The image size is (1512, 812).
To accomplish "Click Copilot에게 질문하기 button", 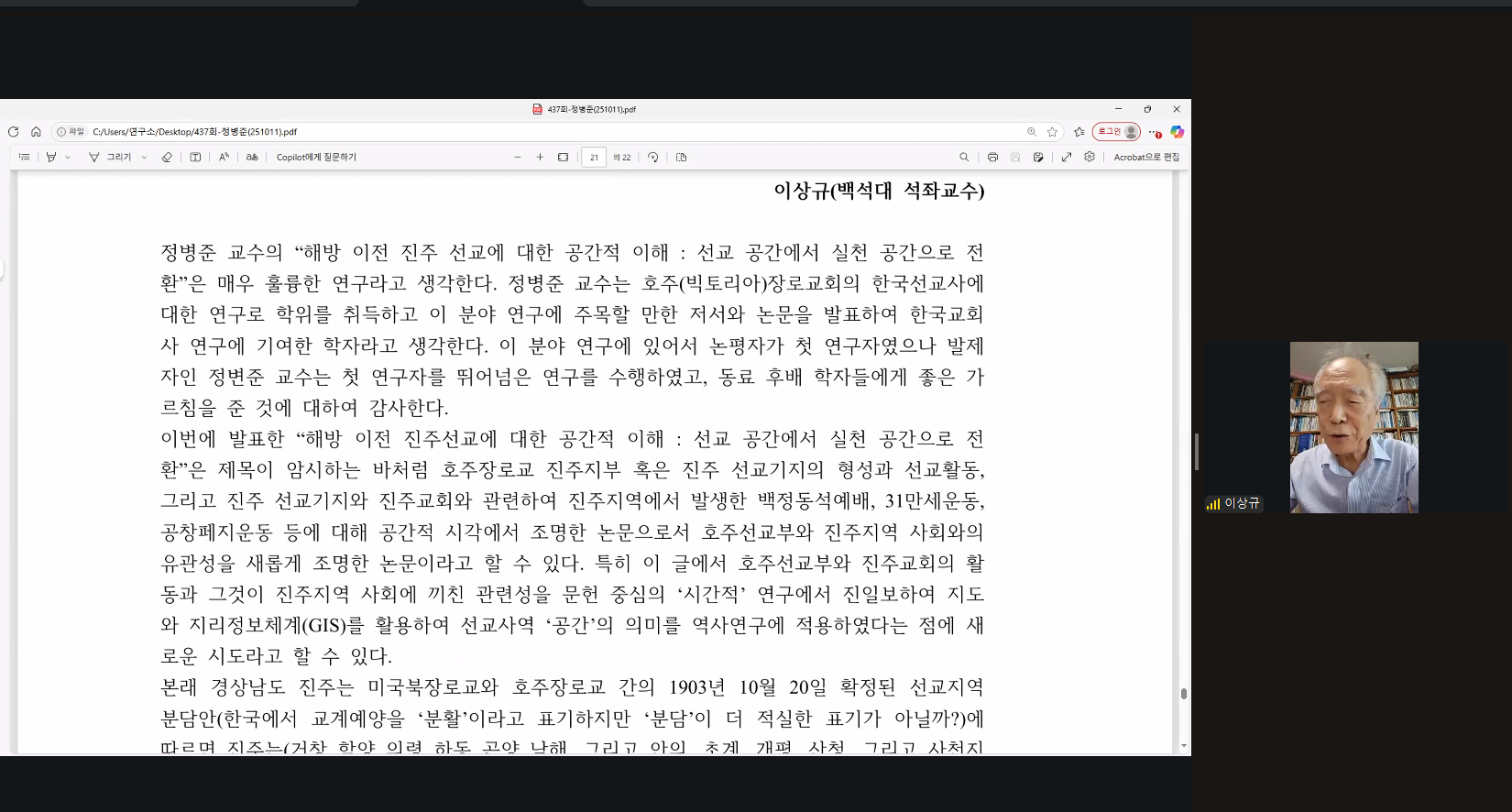I will [x=316, y=158].
